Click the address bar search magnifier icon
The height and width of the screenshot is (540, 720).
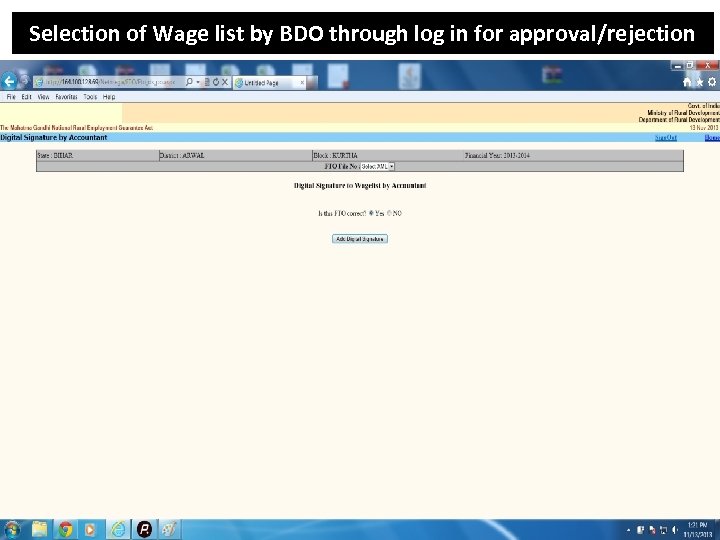pos(189,82)
